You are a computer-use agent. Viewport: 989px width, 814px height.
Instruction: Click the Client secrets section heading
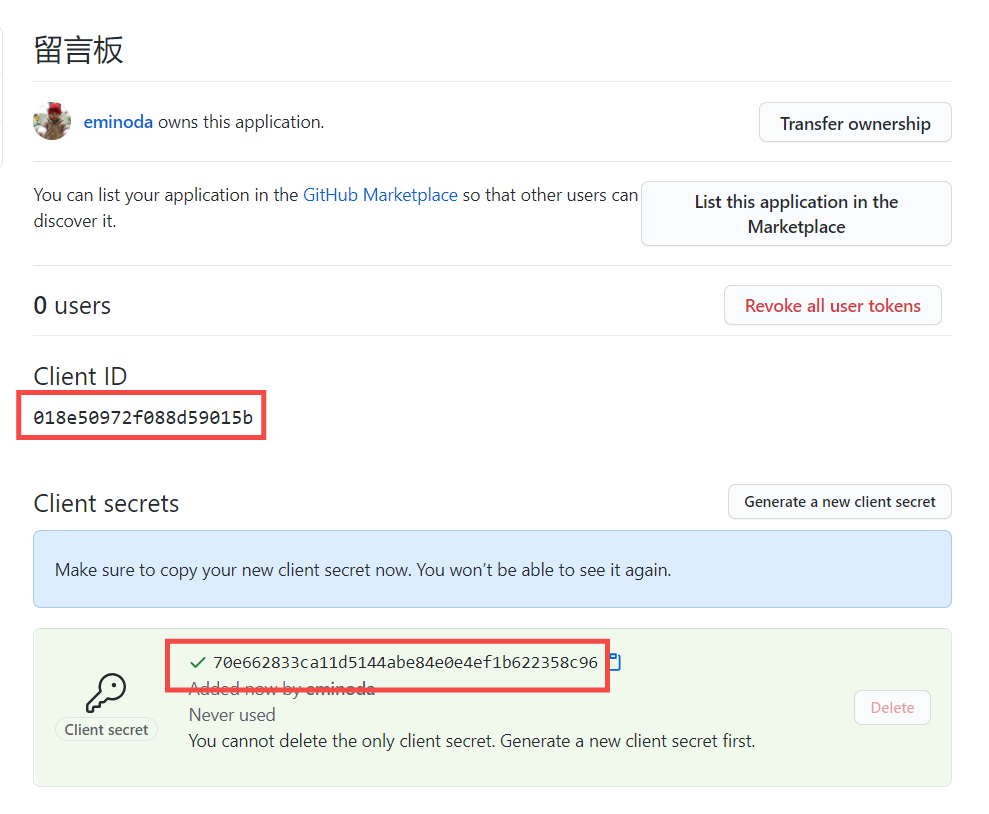106,503
